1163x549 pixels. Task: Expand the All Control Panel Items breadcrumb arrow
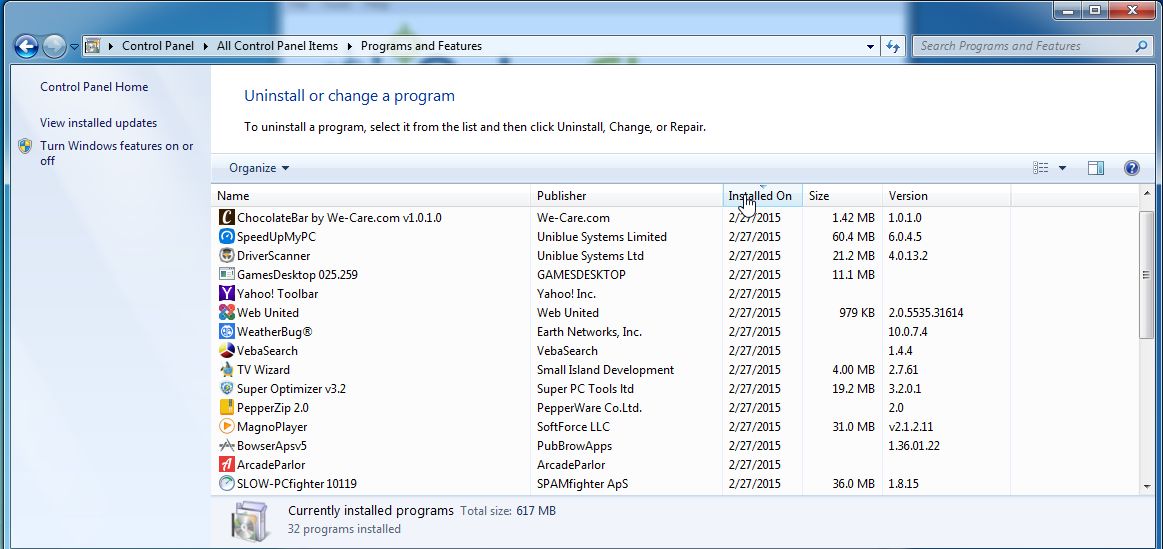point(349,46)
